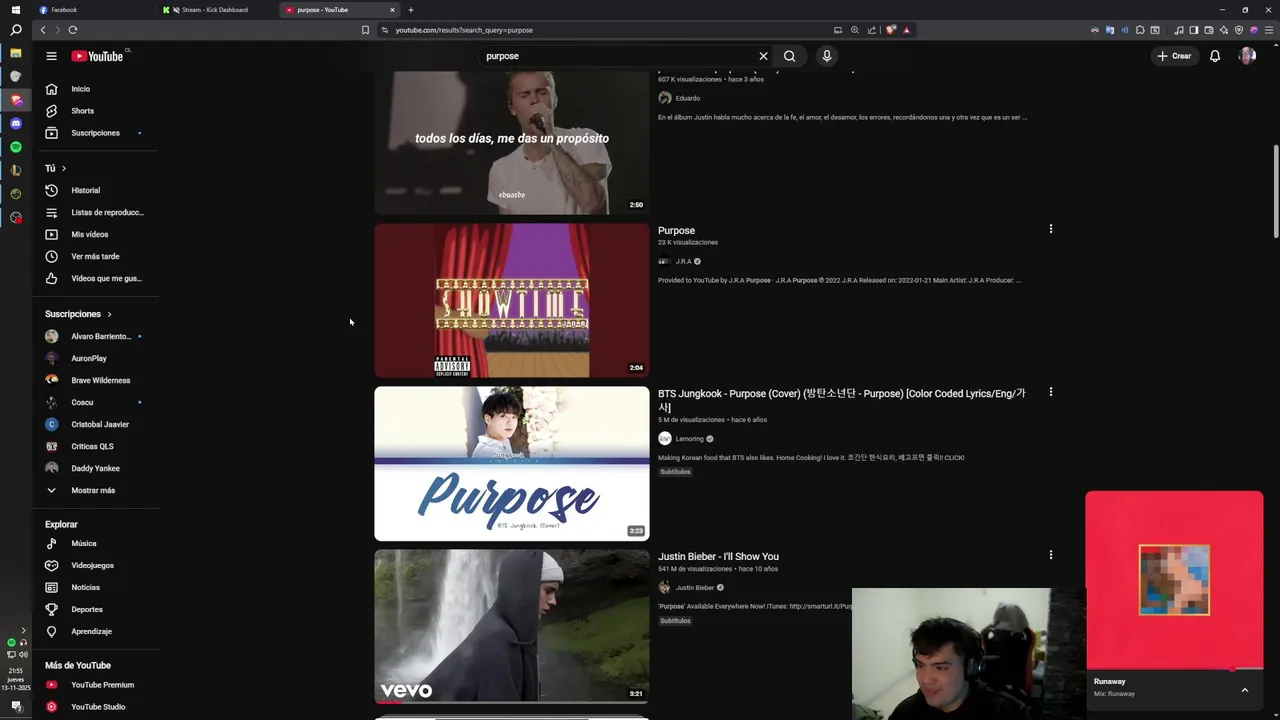This screenshot has width=1280, height=720.
Task: Bookmark this page icon
Action: point(365,30)
